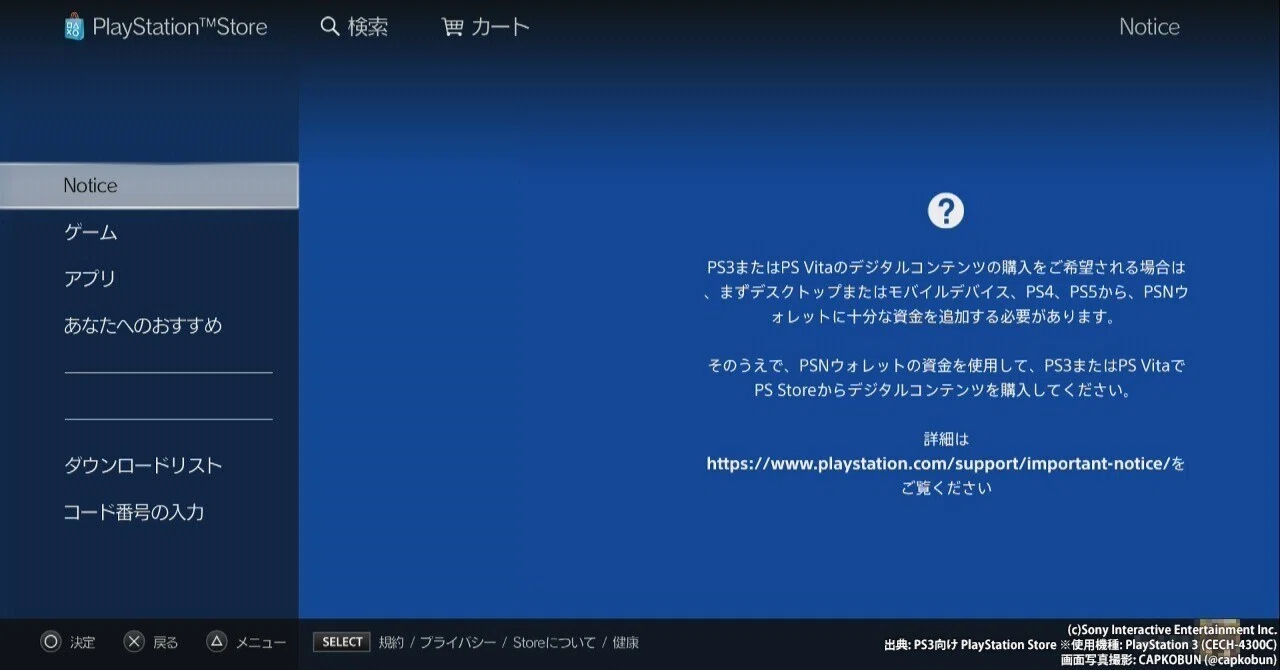Viewport: 1280px width, 670px height.
Task: Click the SELECT button badge
Action: pyautogui.click(x=342, y=642)
